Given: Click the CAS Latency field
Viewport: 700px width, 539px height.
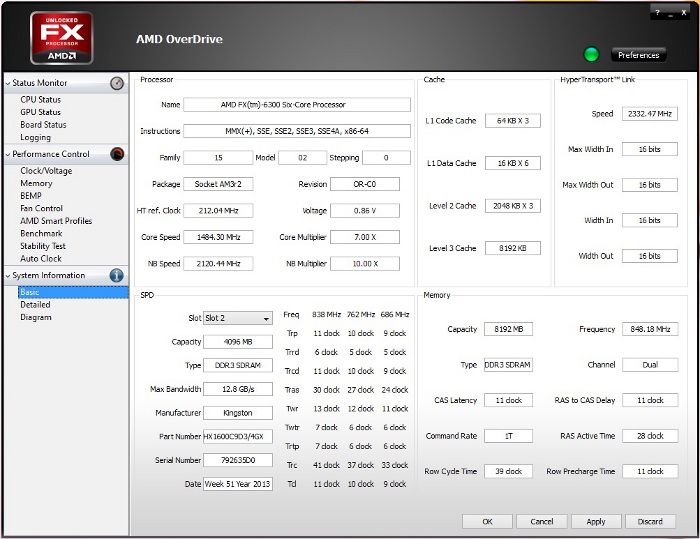Looking at the screenshot, I should pyautogui.click(x=508, y=400).
